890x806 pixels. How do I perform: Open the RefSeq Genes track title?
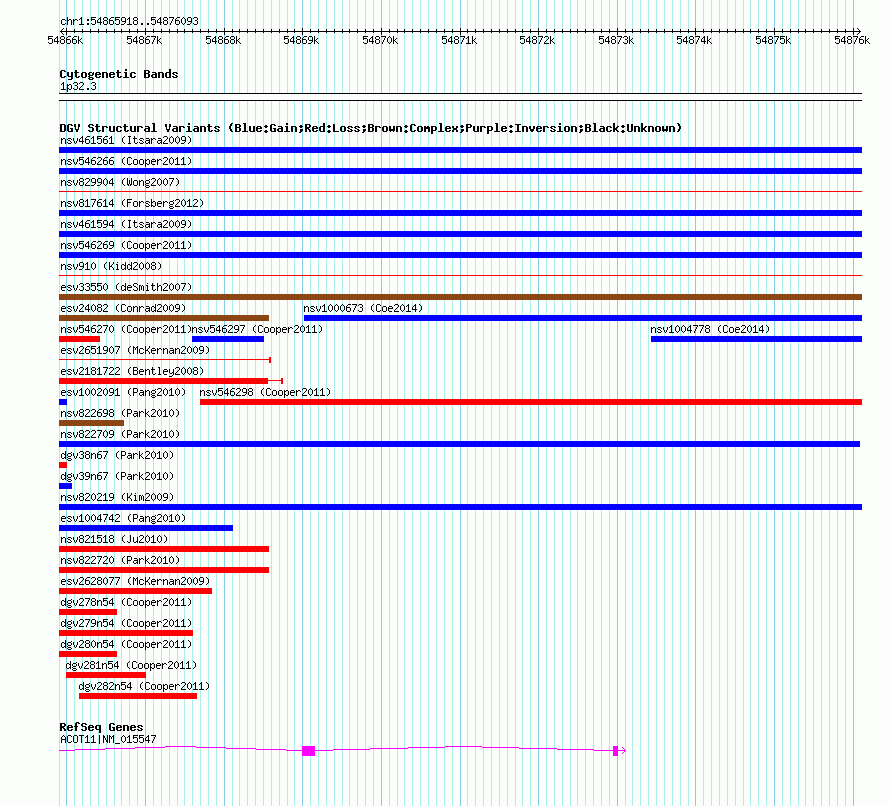(101, 727)
